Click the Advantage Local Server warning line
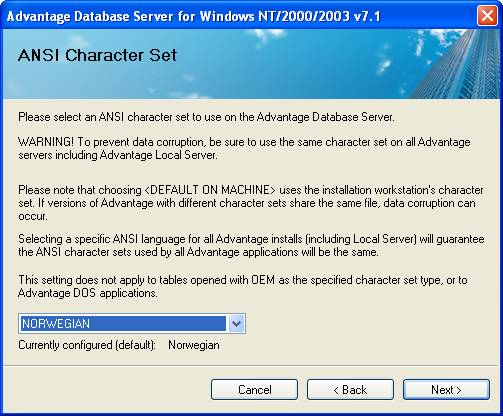 click(118, 155)
